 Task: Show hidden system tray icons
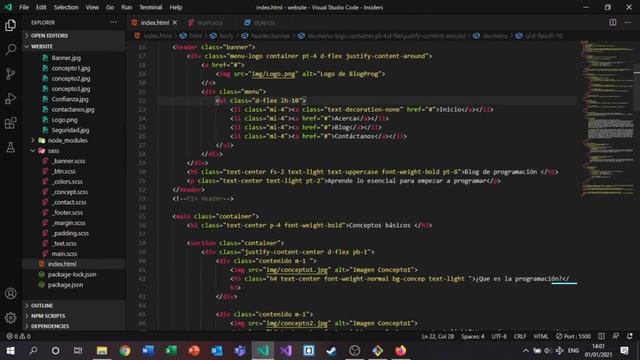(526, 351)
